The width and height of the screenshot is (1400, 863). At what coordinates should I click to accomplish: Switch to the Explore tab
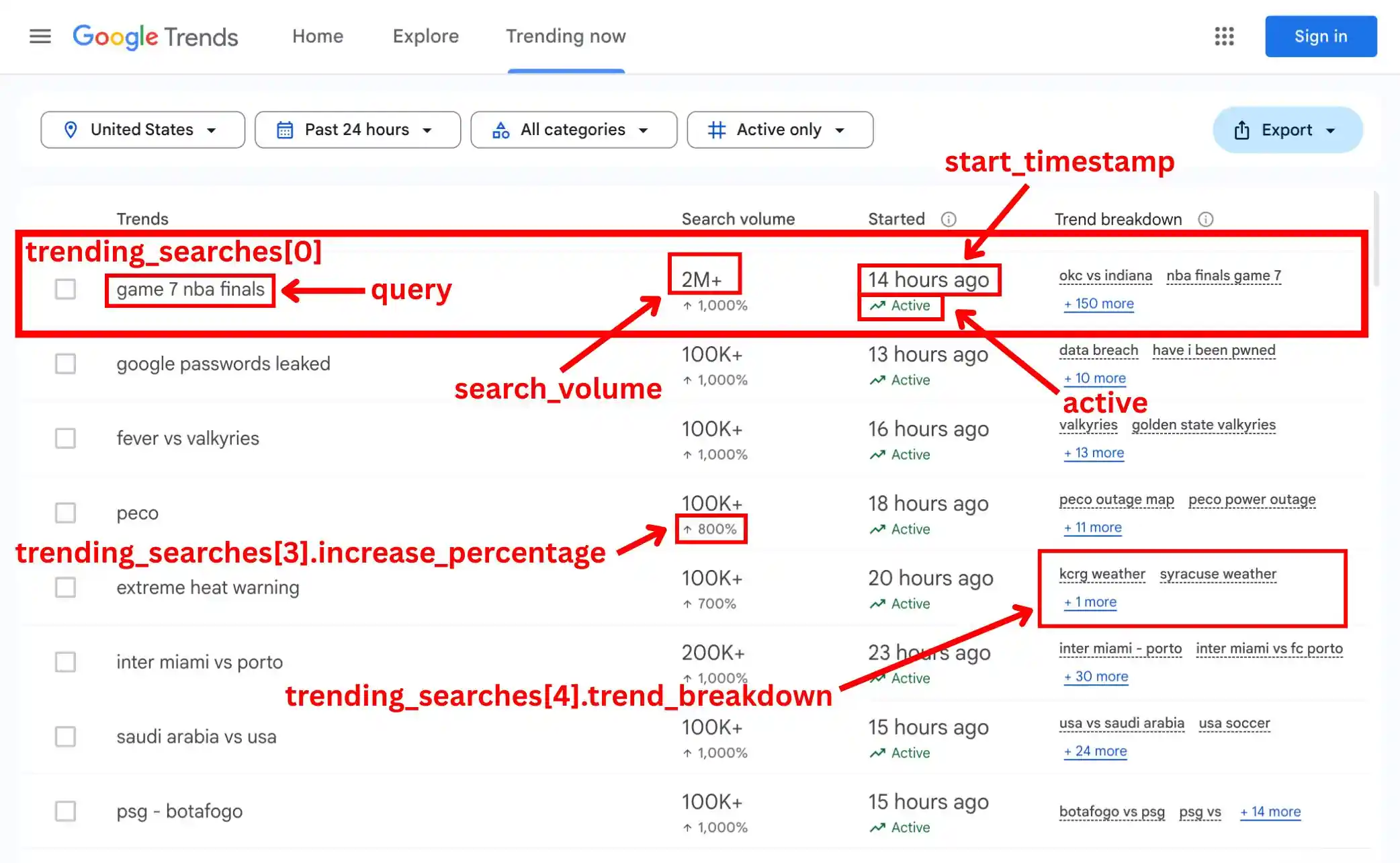tap(426, 36)
